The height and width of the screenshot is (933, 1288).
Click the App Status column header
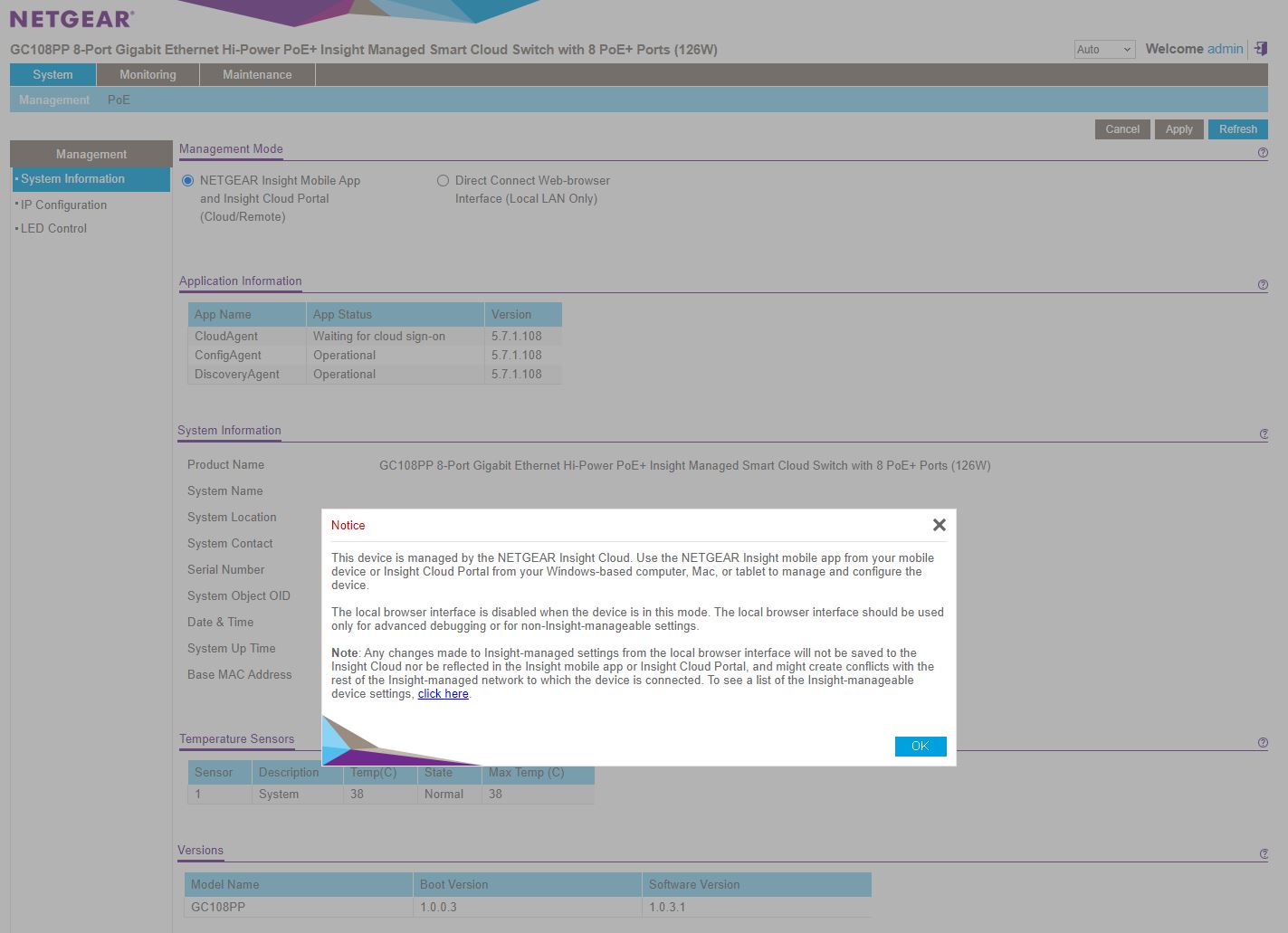click(395, 315)
